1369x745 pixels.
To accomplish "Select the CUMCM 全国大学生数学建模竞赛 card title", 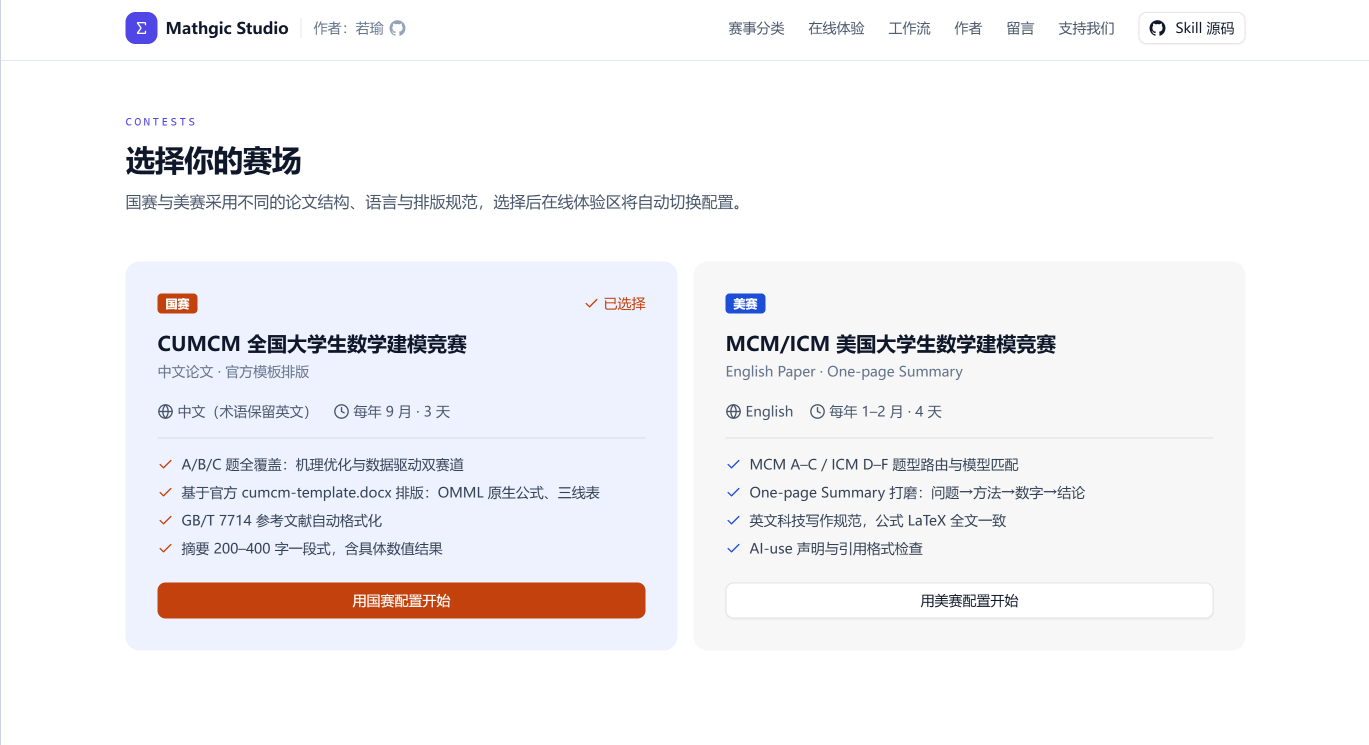I will pos(312,344).
